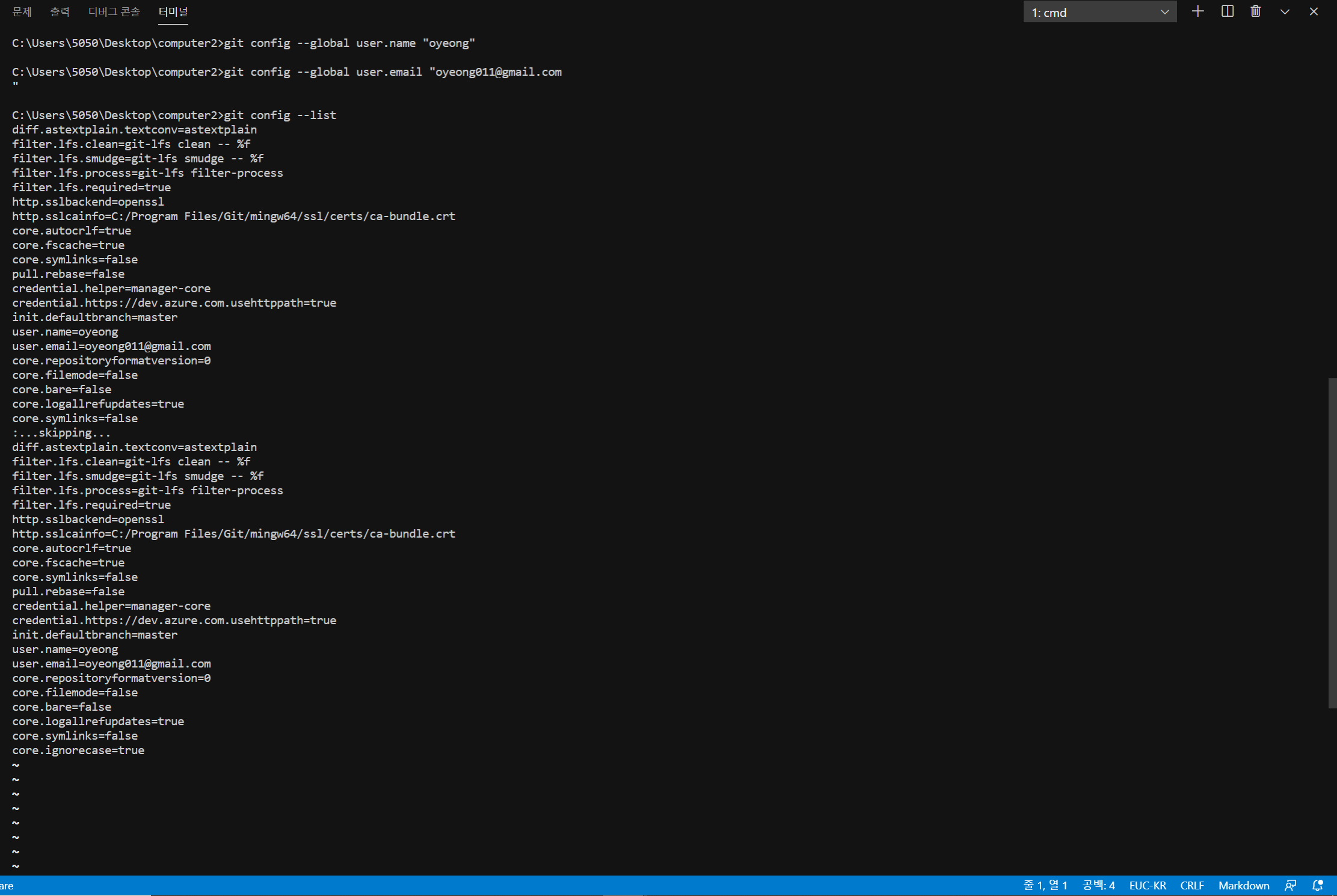Split the terminal pane

click(1228, 11)
